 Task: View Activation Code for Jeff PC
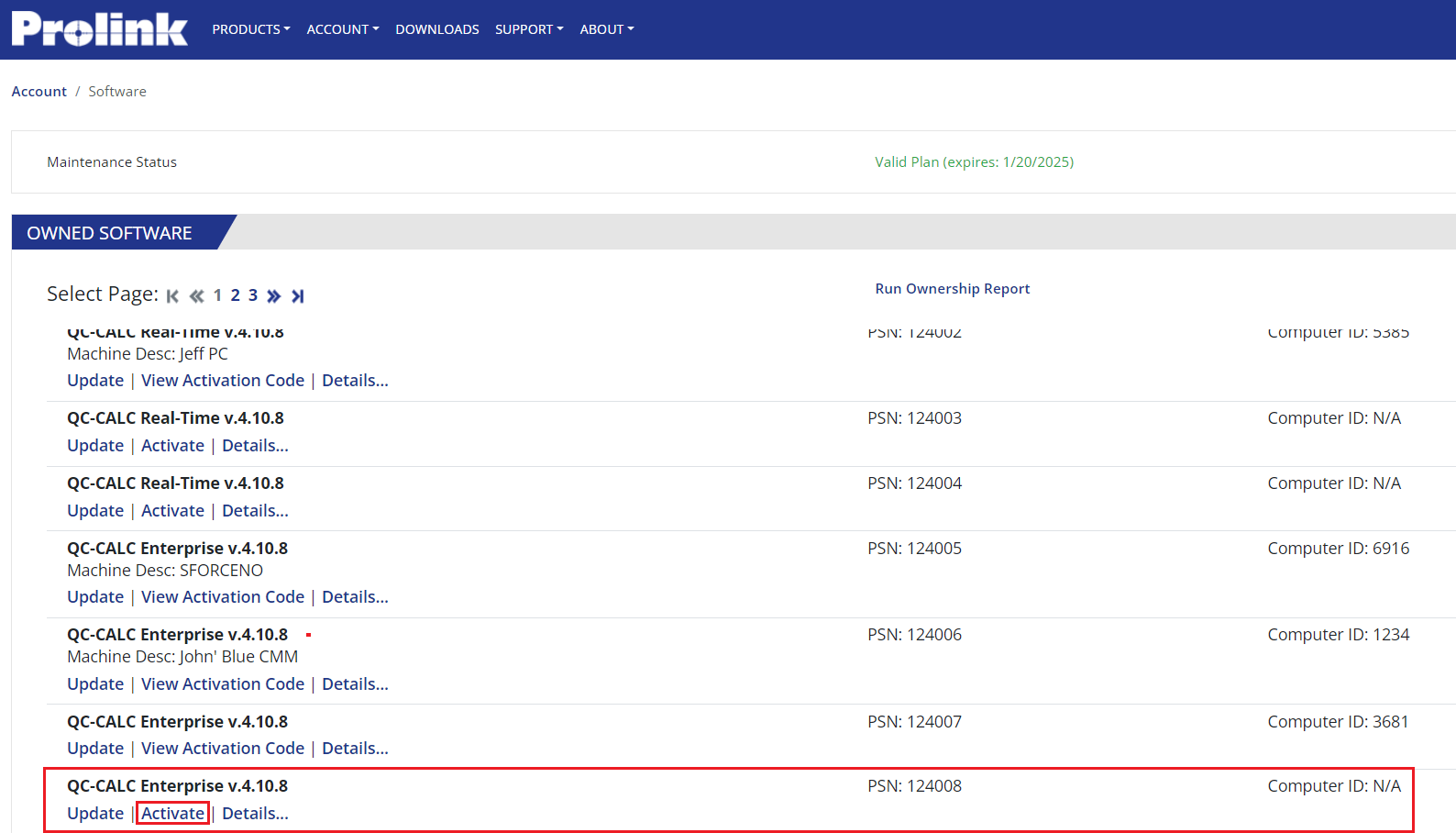[223, 380]
